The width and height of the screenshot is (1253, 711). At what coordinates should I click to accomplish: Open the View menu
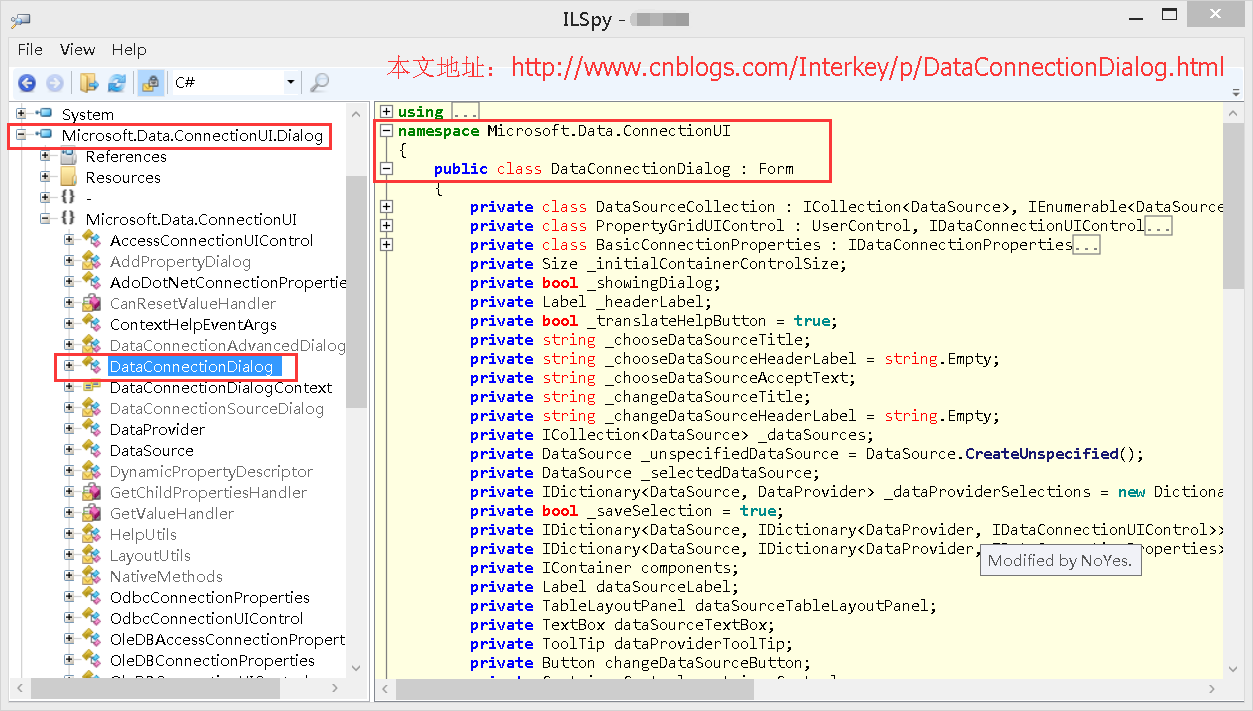coord(77,49)
